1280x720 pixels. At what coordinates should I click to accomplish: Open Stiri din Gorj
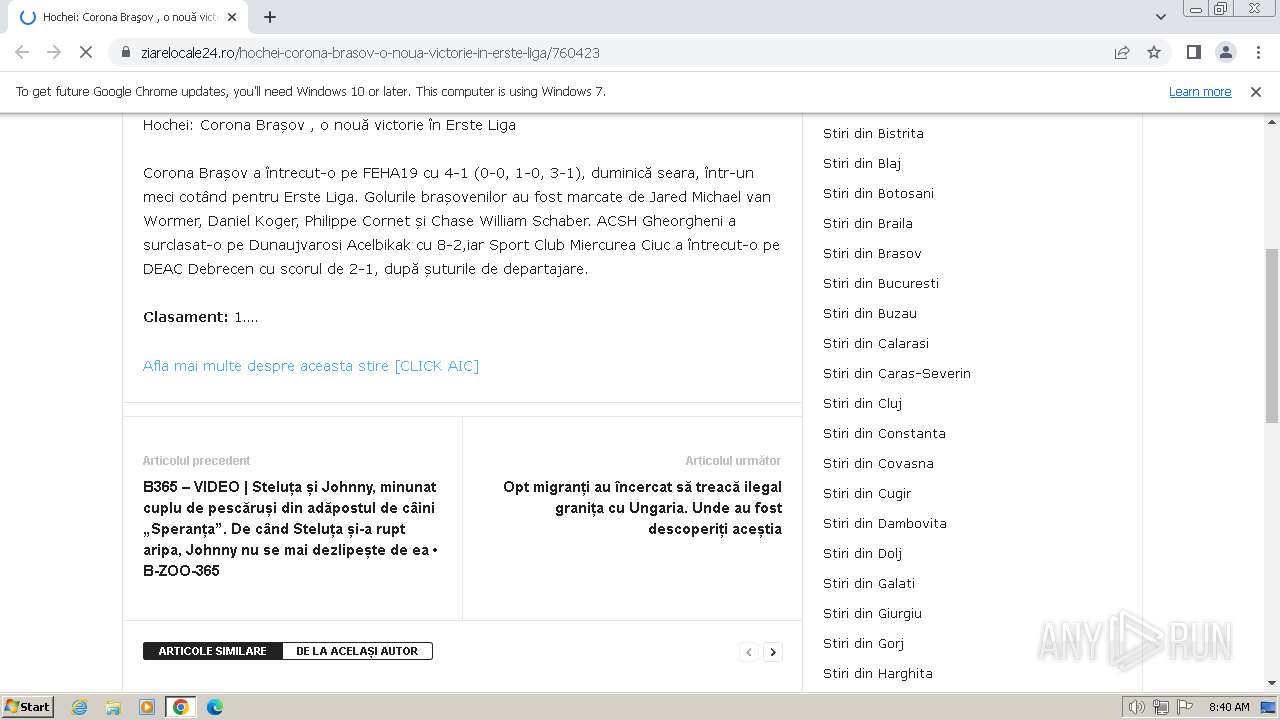click(x=863, y=643)
